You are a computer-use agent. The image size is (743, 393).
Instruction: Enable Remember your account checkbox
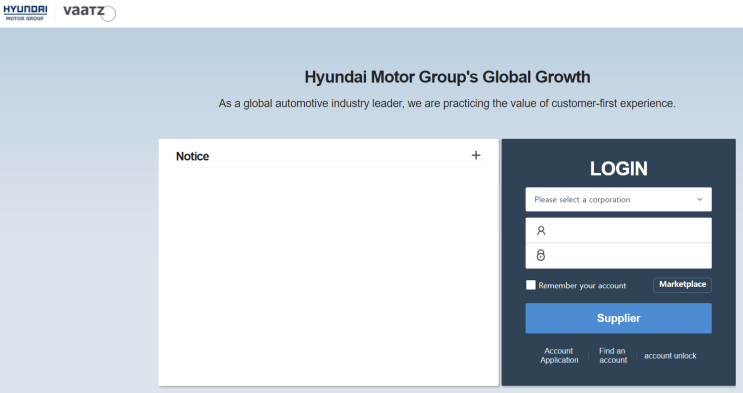pyautogui.click(x=531, y=285)
